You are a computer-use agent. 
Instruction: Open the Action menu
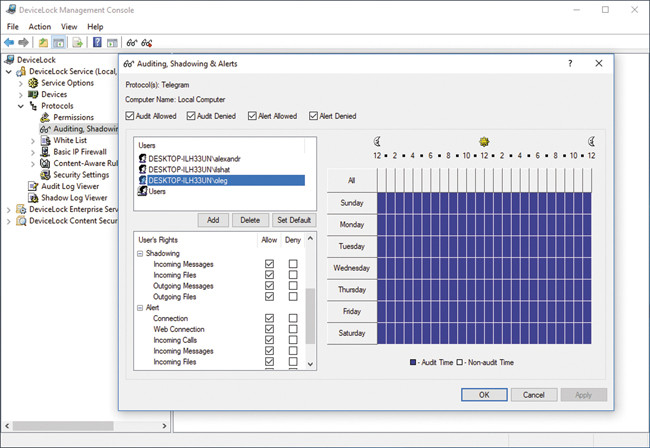tap(40, 26)
